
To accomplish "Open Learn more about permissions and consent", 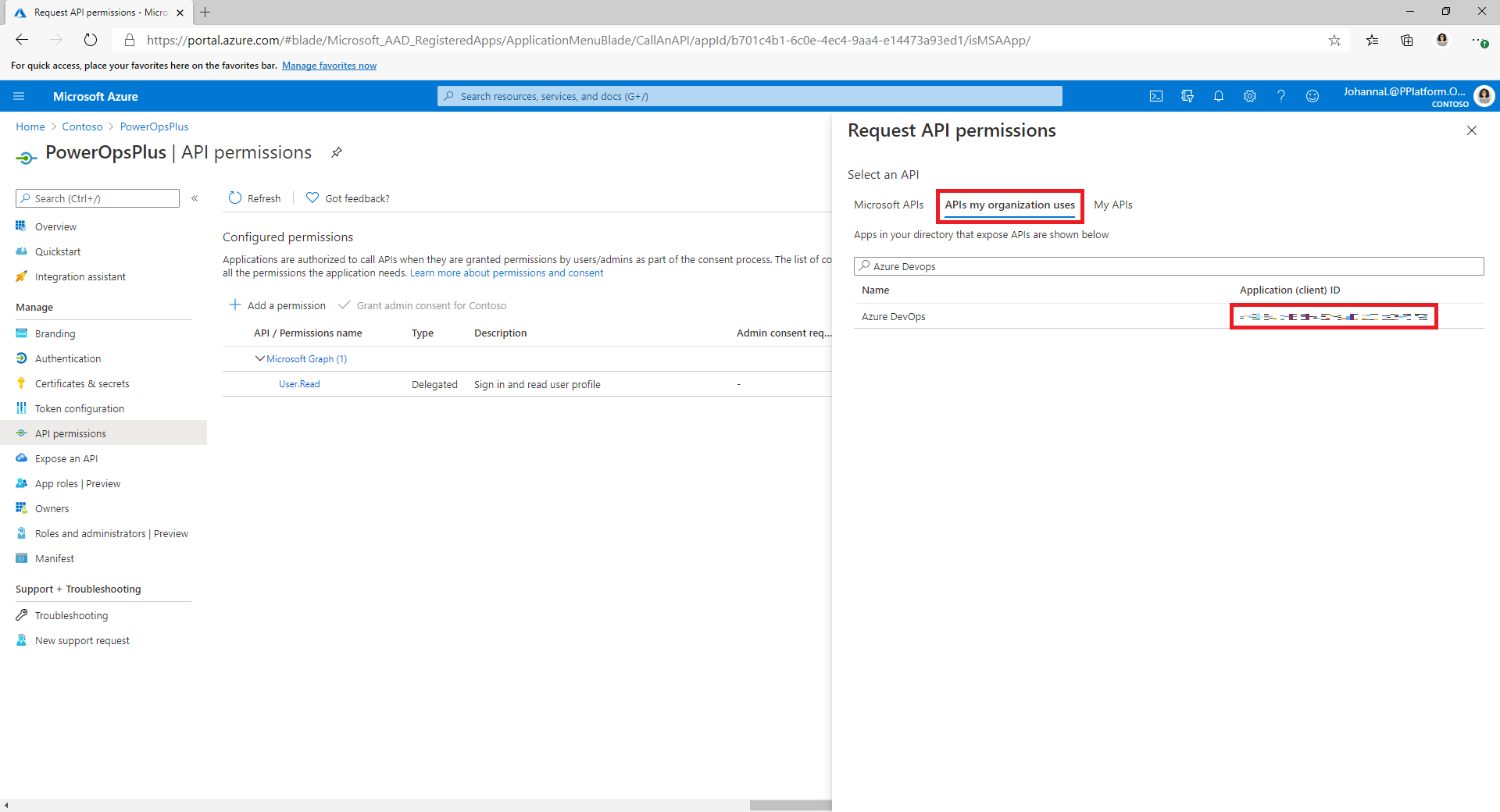I will 505,272.
